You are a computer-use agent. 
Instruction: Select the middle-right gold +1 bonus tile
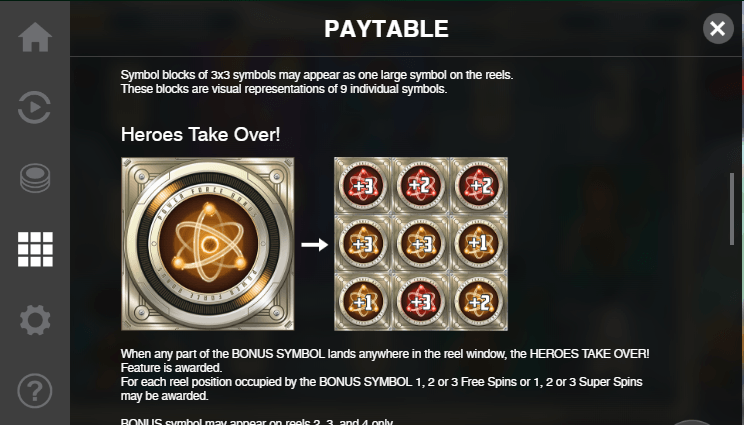[479, 244]
